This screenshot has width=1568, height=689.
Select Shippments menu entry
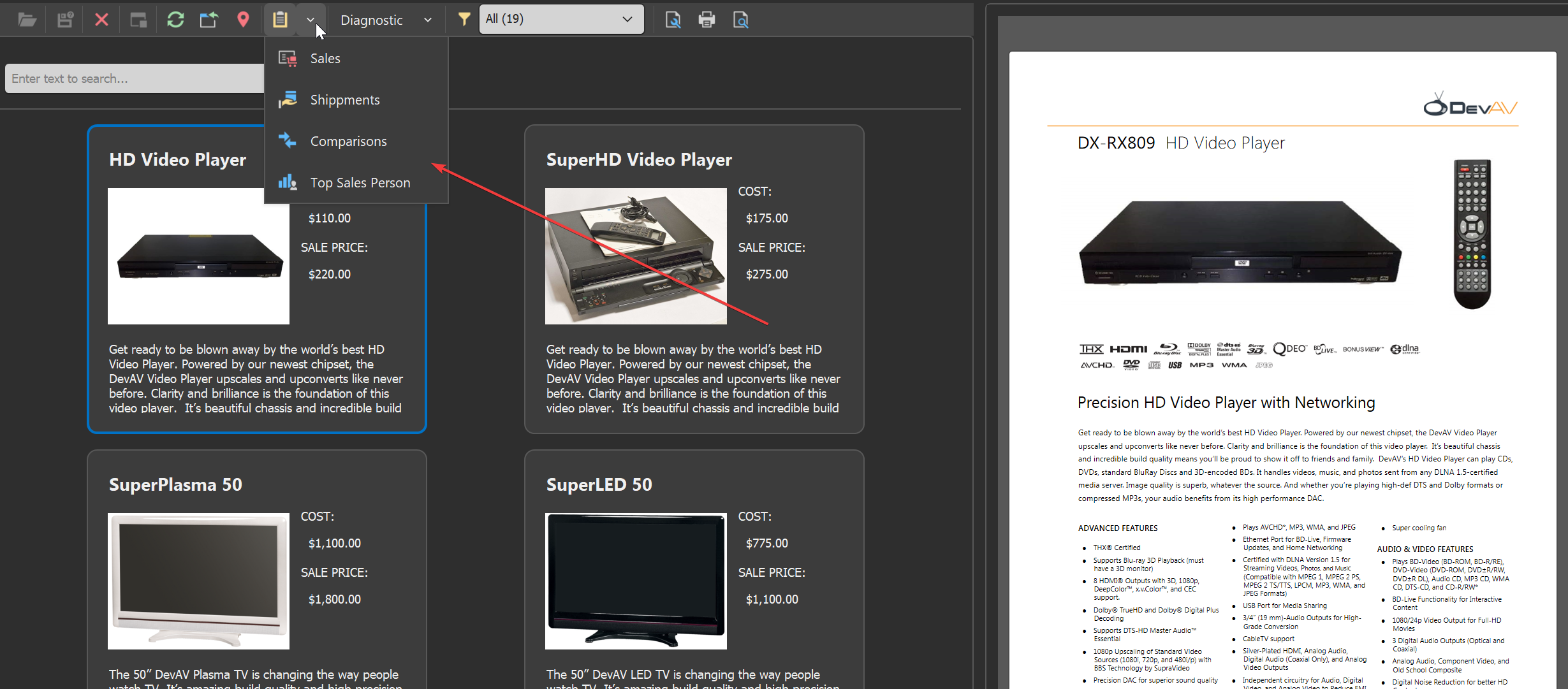pyautogui.click(x=344, y=100)
